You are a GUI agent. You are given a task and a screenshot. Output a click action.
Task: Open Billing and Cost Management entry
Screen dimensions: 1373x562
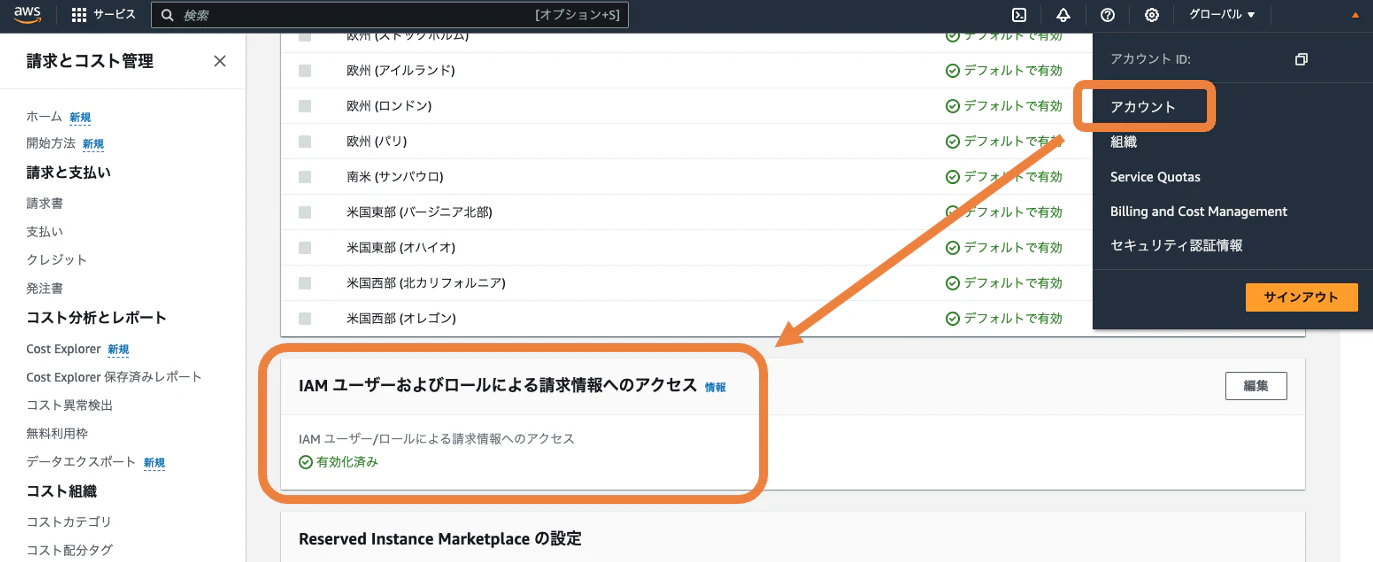coord(1199,212)
